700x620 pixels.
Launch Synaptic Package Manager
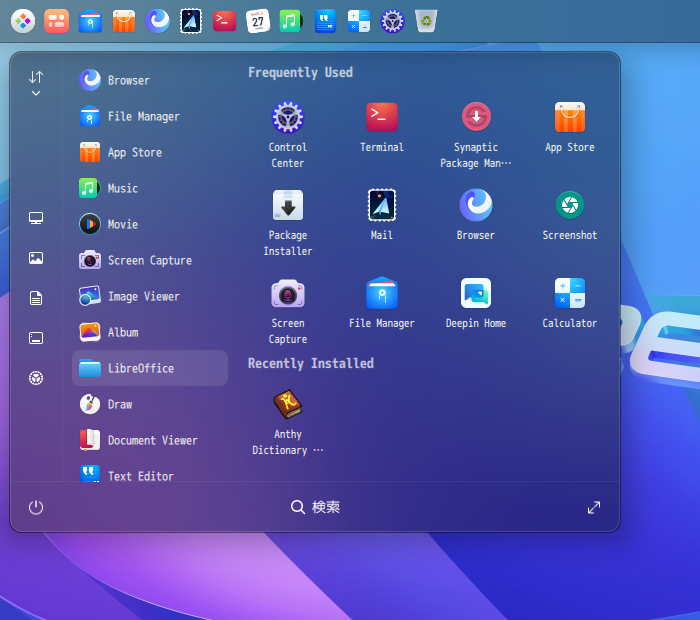476,118
